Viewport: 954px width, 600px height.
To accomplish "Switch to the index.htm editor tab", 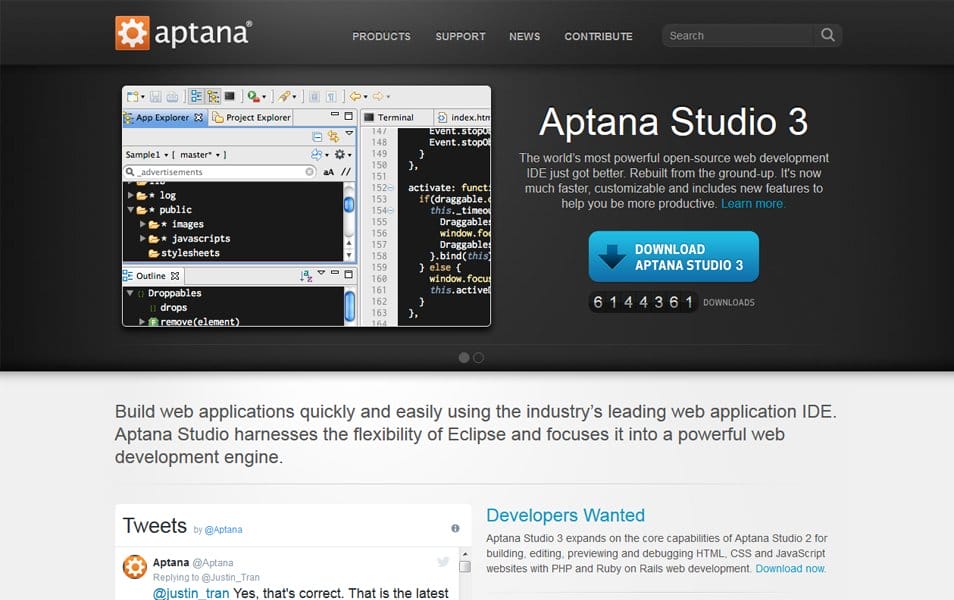I will click(x=464, y=117).
